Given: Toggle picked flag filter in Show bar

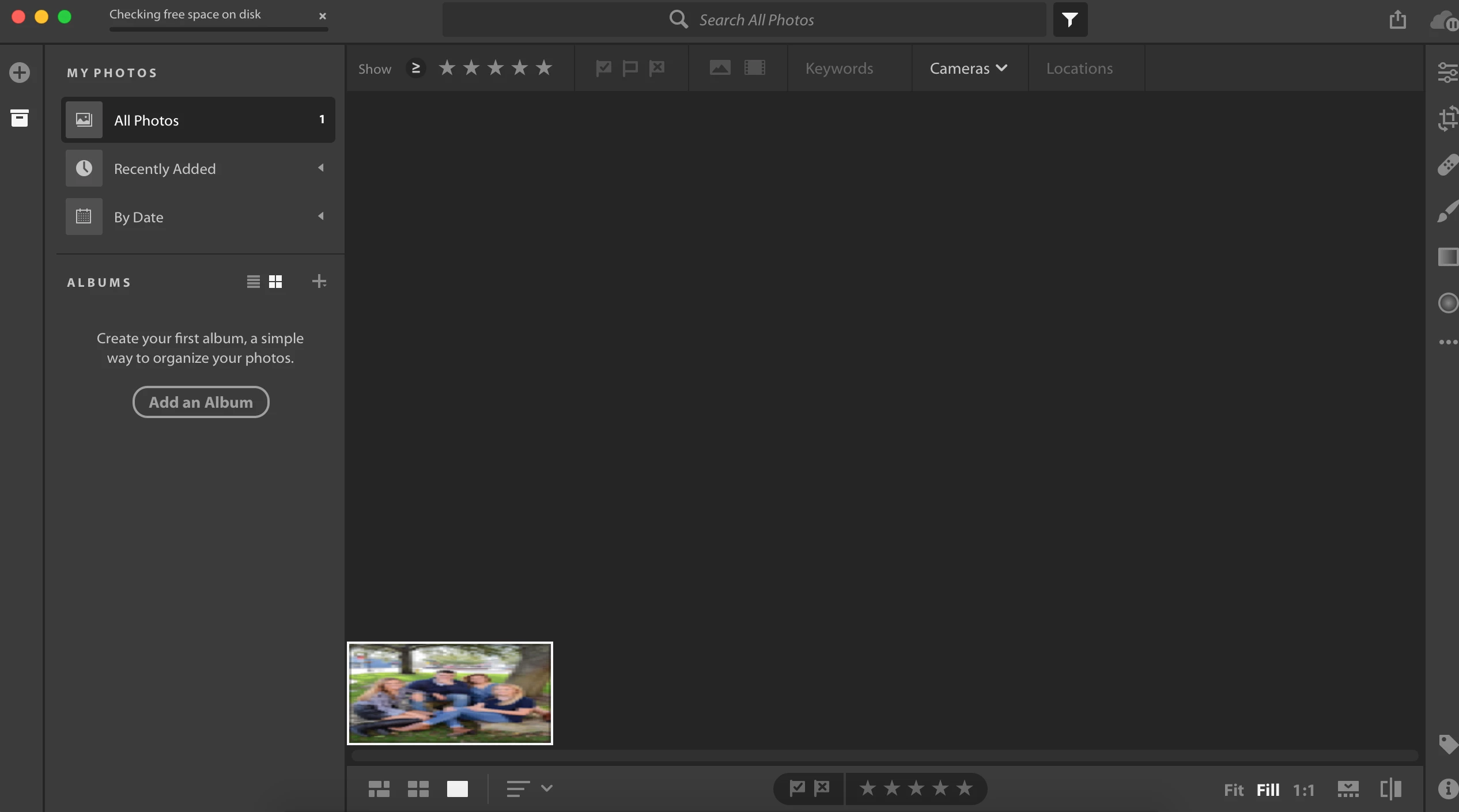Looking at the screenshot, I should 603,69.
